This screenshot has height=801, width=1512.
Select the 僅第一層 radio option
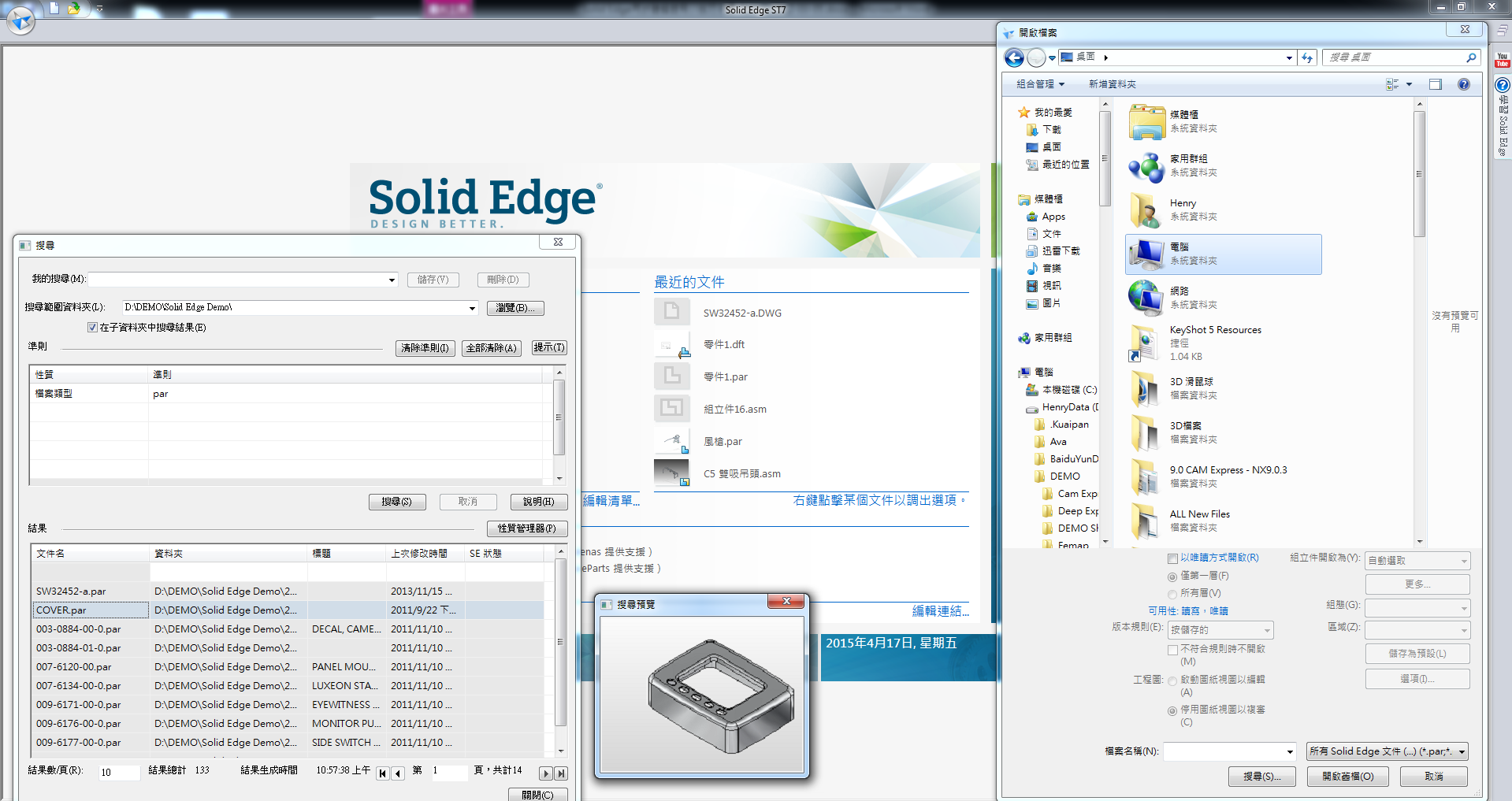pos(1172,577)
